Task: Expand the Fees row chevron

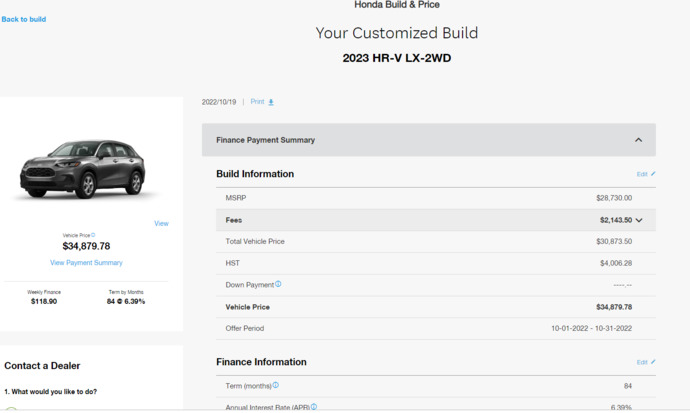Action: [639, 220]
